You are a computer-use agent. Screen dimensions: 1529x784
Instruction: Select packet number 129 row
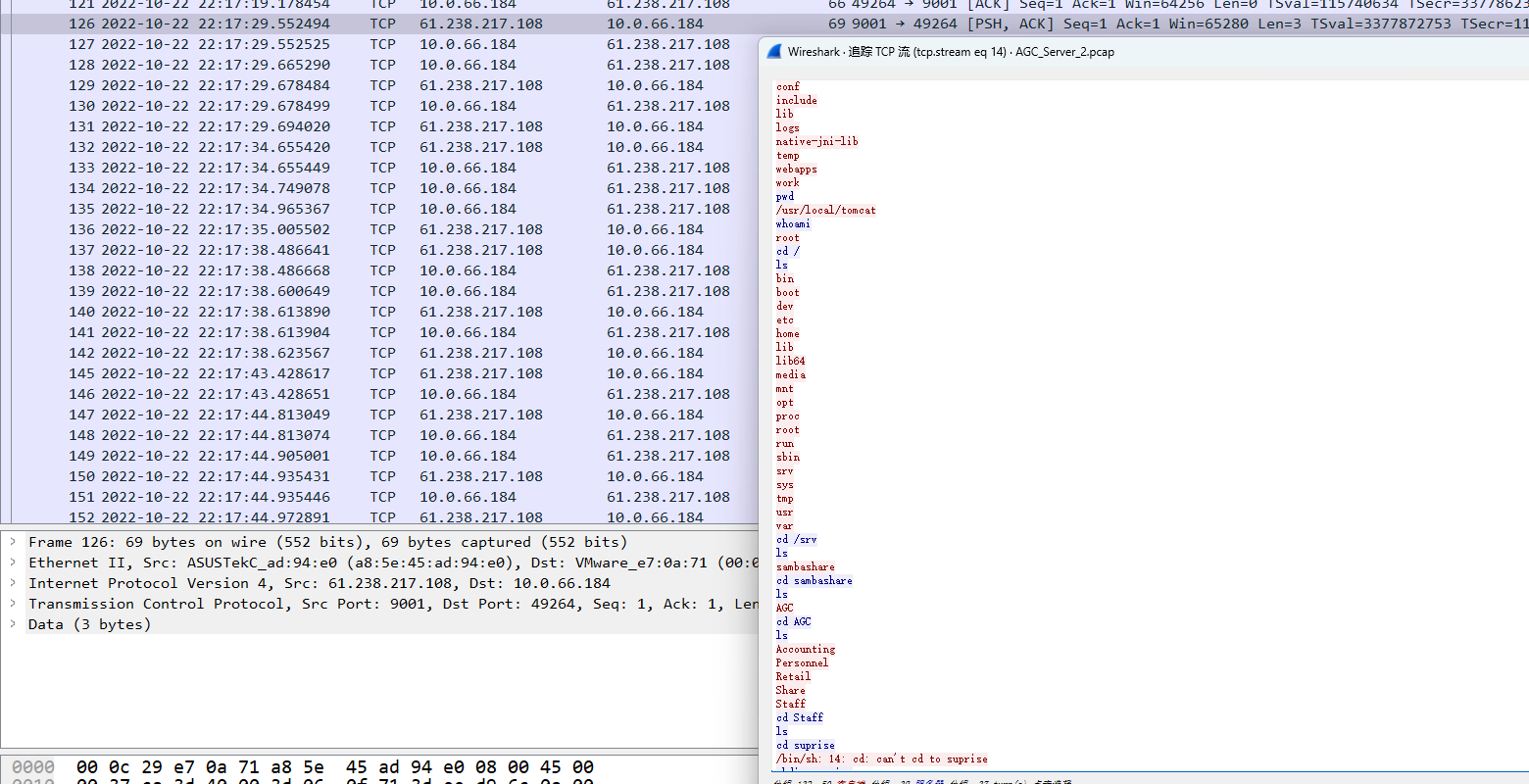(379, 85)
